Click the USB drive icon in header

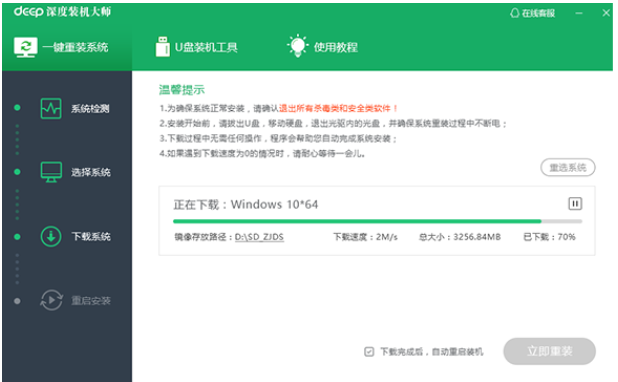(162, 47)
